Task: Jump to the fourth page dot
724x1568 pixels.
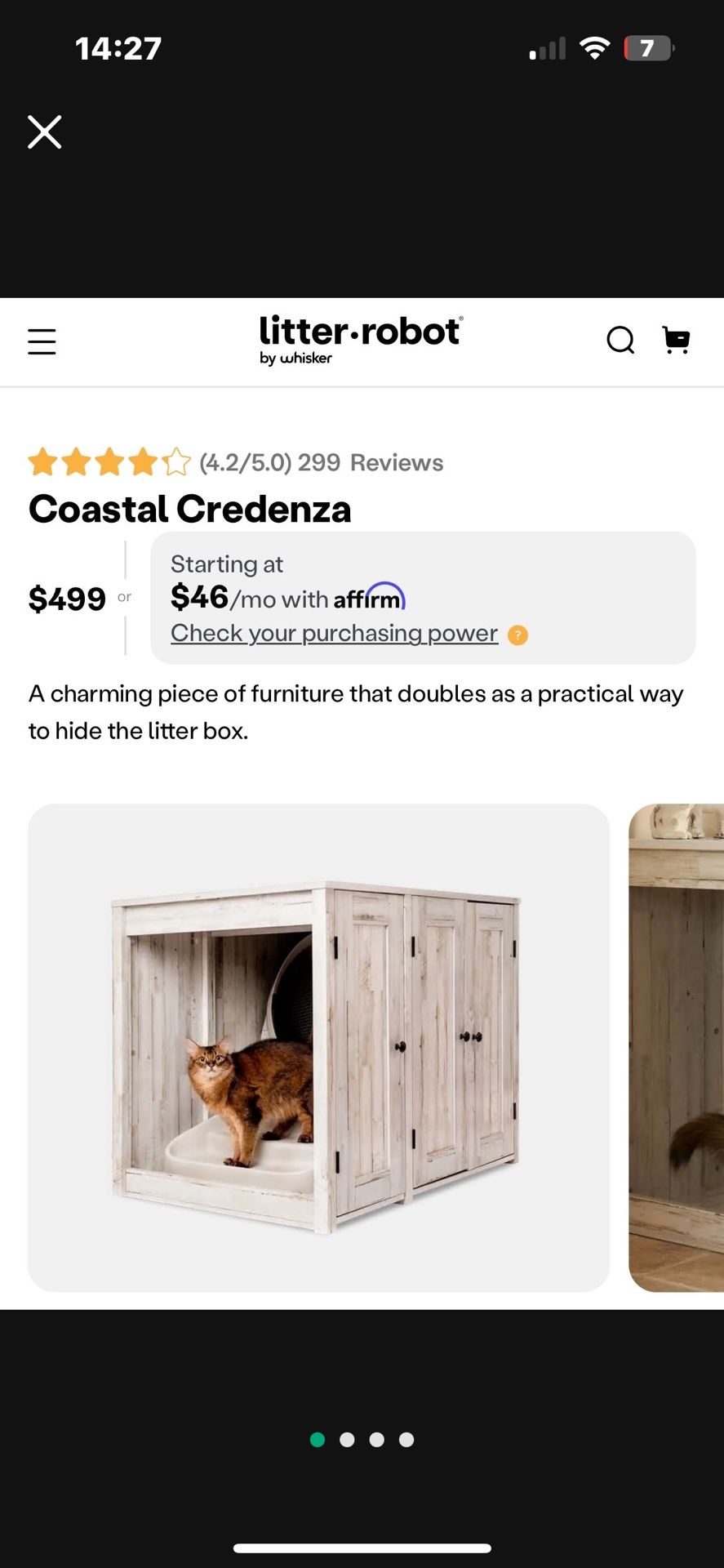Action: 406,1440
